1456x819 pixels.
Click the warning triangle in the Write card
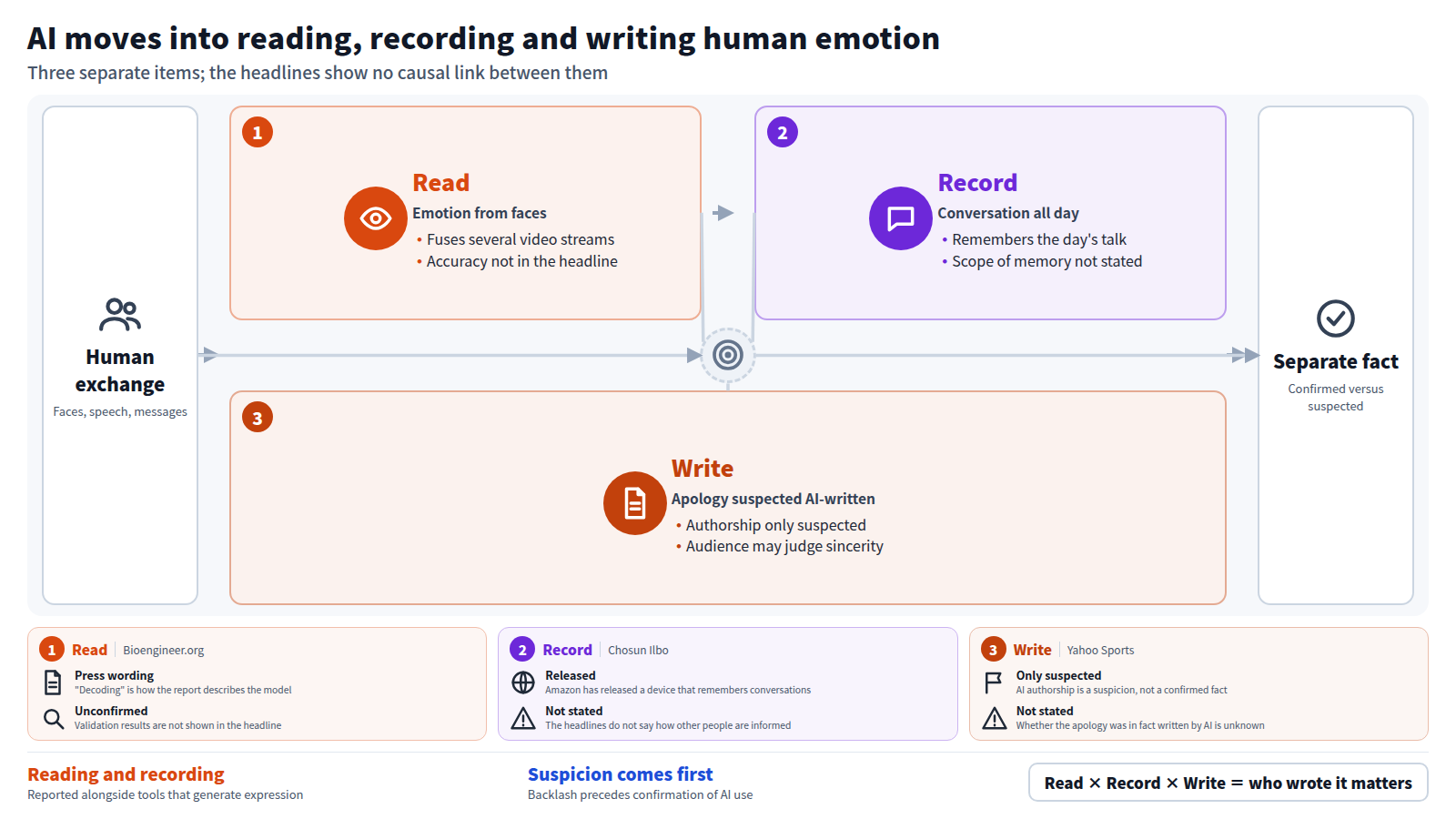click(995, 719)
